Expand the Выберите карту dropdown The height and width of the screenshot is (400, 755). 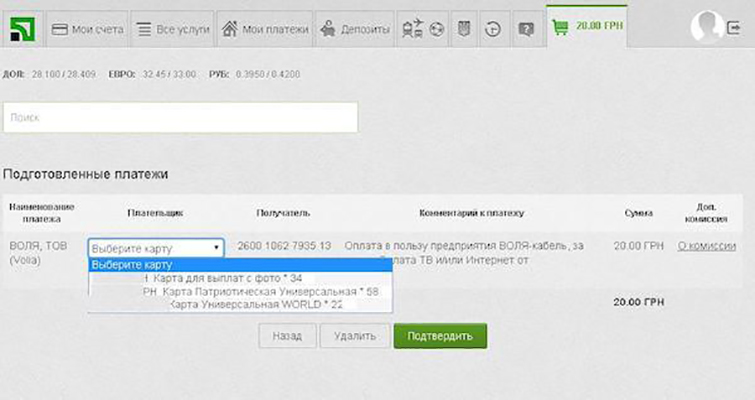156,248
